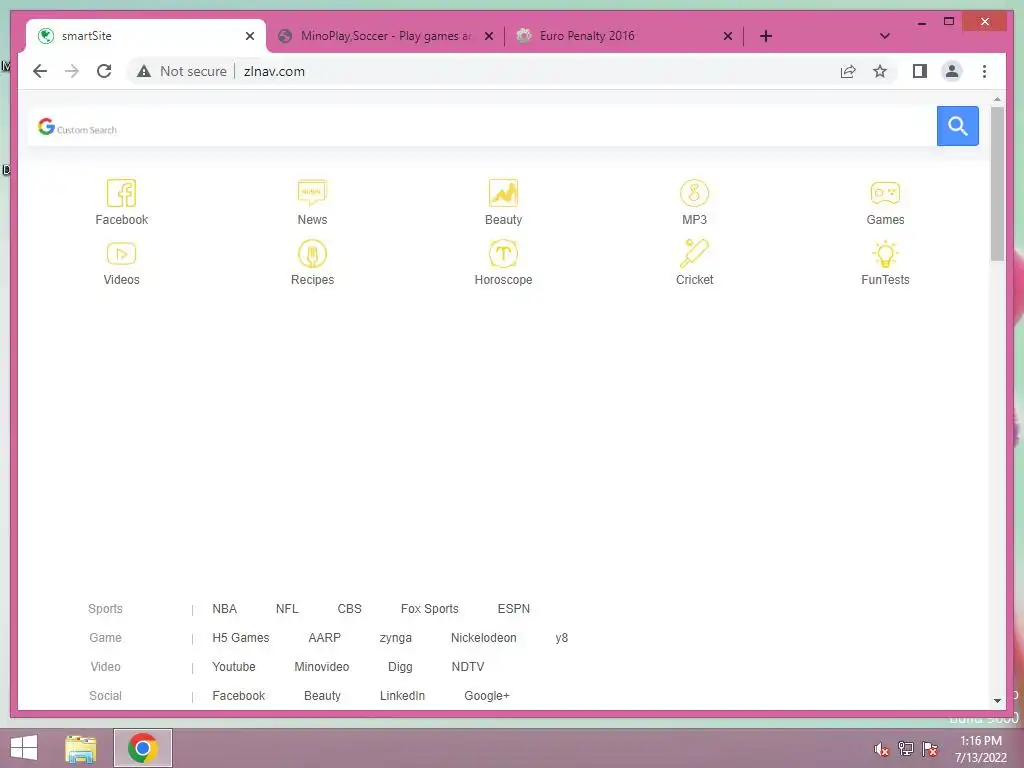Focus the Google Custom Search field
Viewport: 1024px width, 768px height.
482,126
